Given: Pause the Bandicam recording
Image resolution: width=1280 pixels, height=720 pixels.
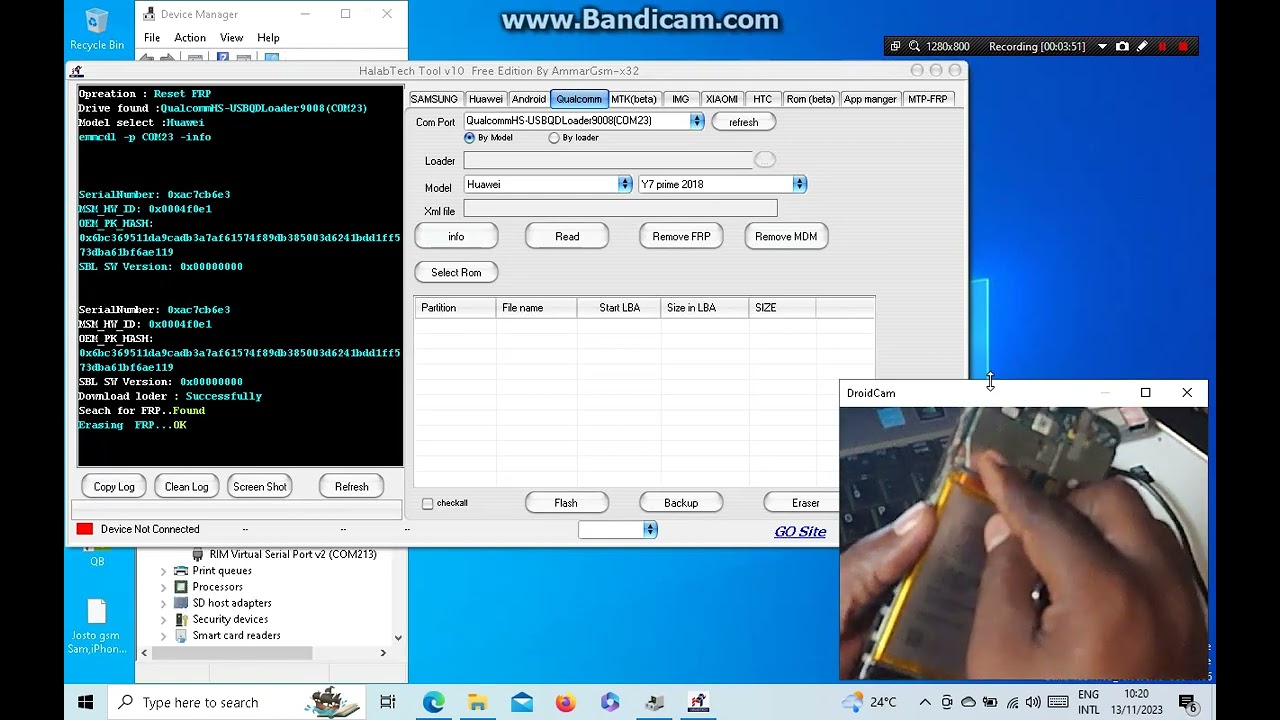Looking at the screenshot, I should tap(1162, 46).
